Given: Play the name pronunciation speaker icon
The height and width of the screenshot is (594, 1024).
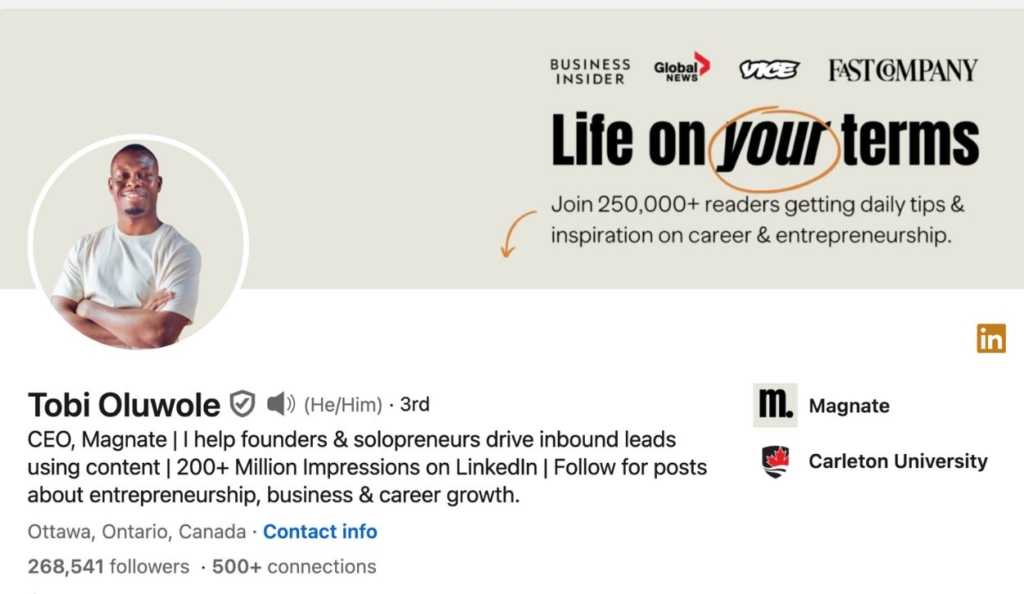Looking at the screenshot, I should (x=280, y=404).
